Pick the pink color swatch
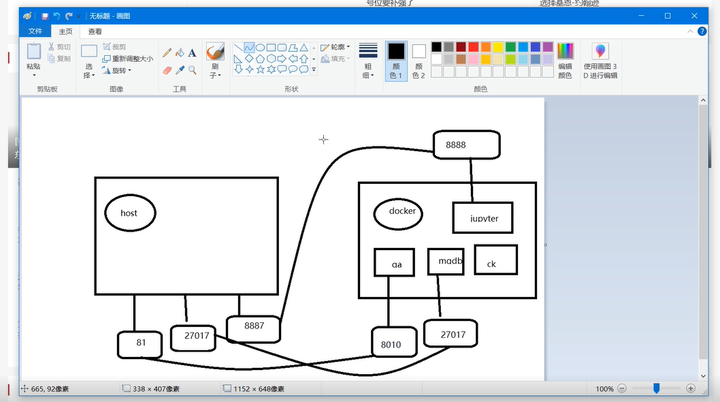This screenshot has height=402, width=720. tap(473, 59)
